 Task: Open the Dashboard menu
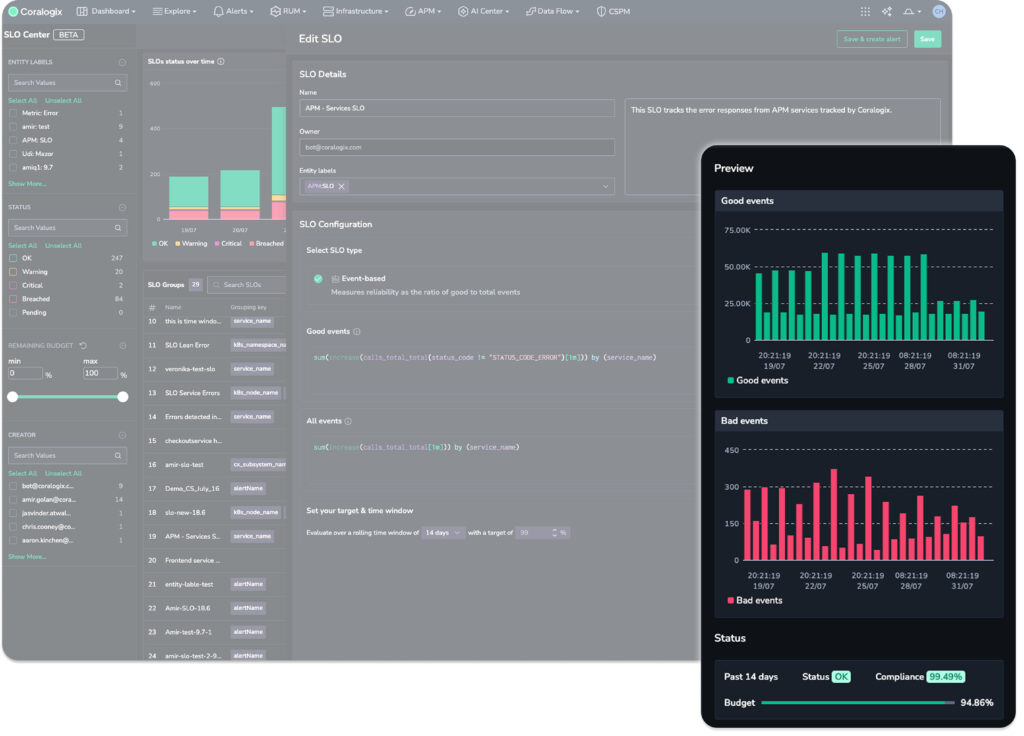point(106,11)
